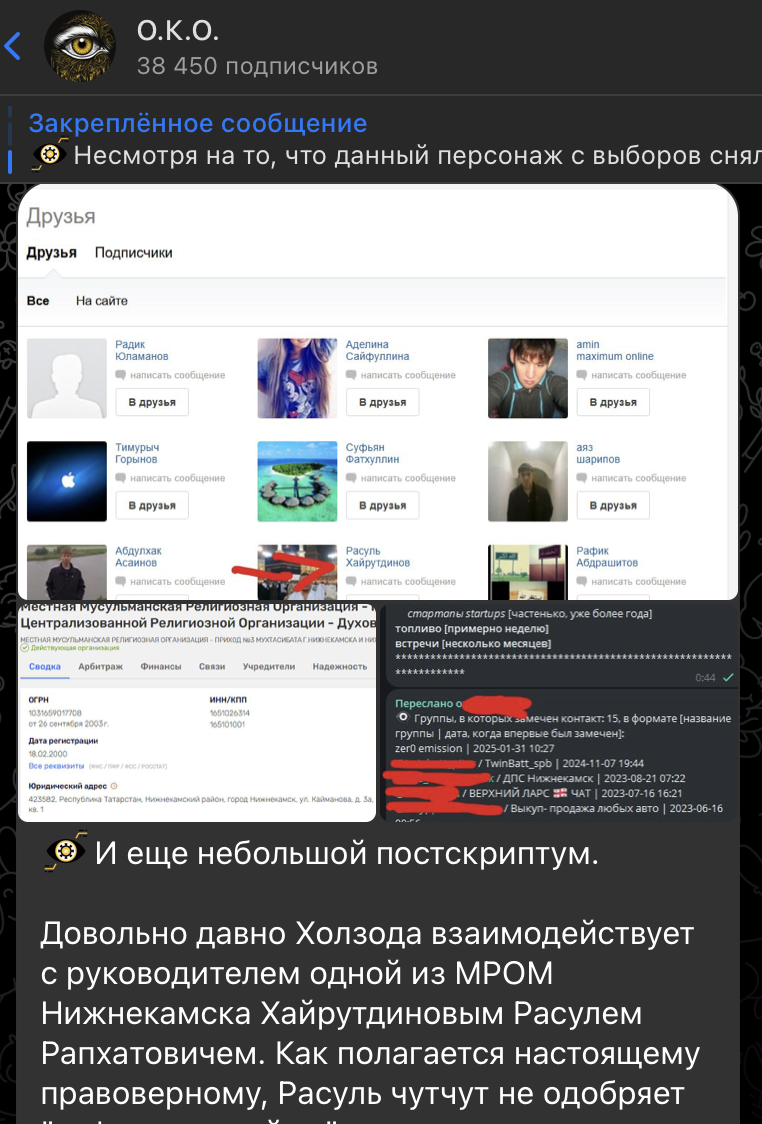Open the Расуль Хайрутдинов profile name
Screen dimensions: 762x1124
(378, 557)
